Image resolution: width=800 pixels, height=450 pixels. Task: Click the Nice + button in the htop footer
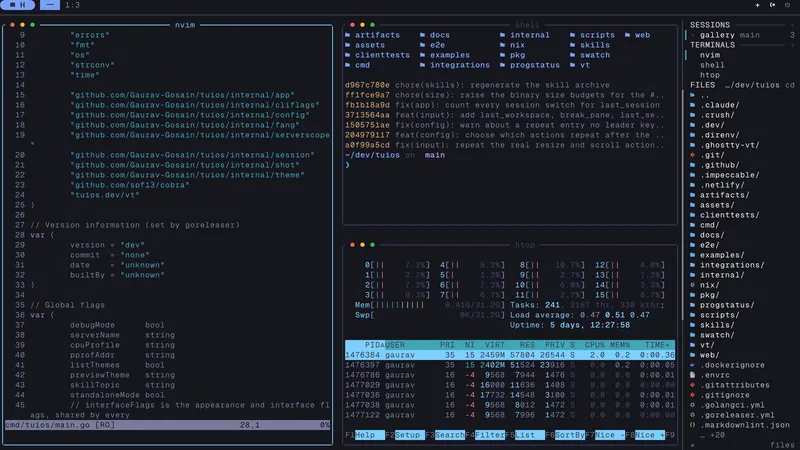coord(649,435)
